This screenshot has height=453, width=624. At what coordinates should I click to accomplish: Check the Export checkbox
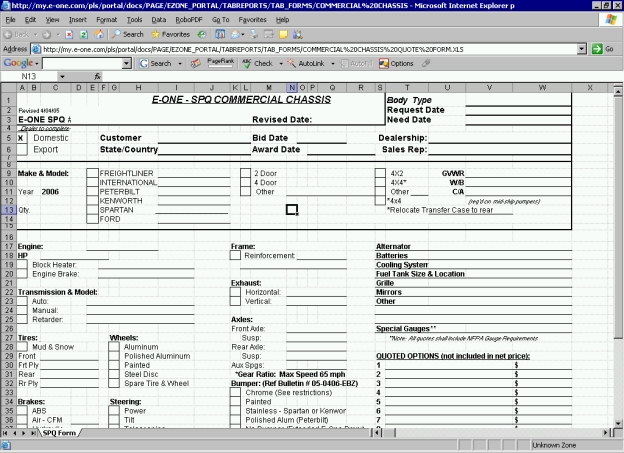[x=22, y=150]
